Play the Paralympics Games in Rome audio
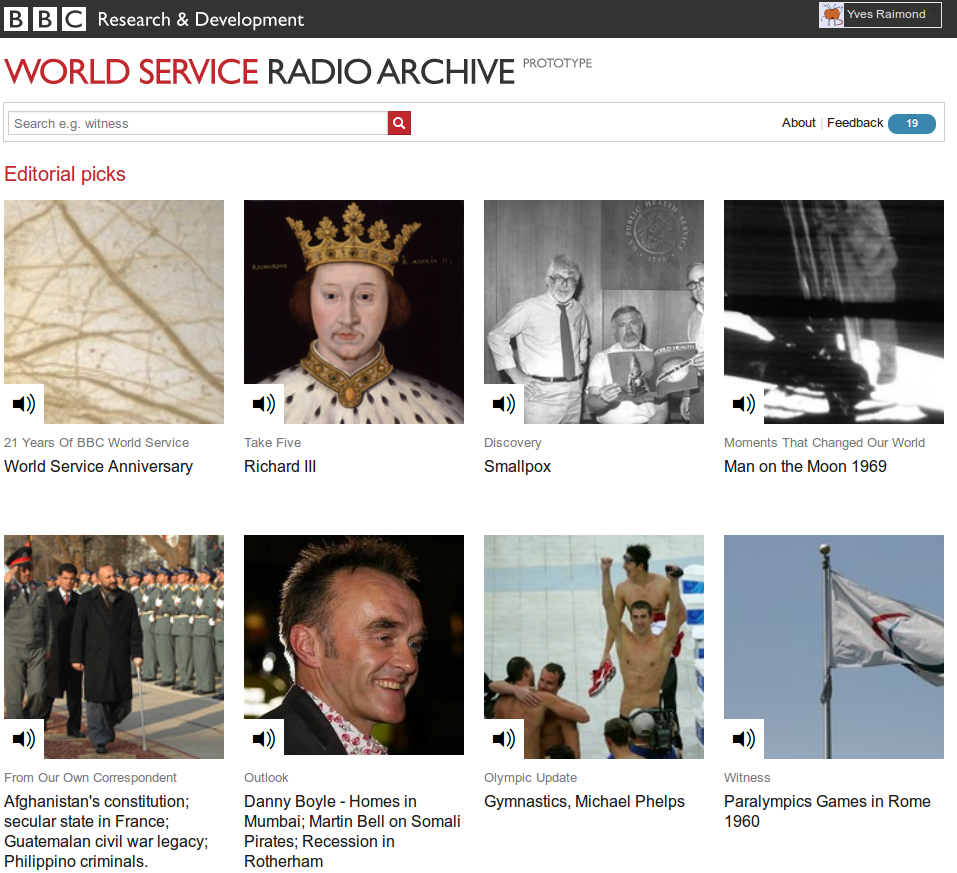The image size is (957, 873). [x=743, y=738]
